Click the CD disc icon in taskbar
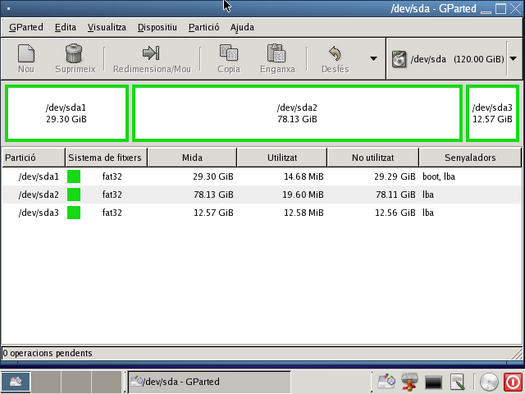The height and width of the screenshot is (394, 525). click(489, 382)
